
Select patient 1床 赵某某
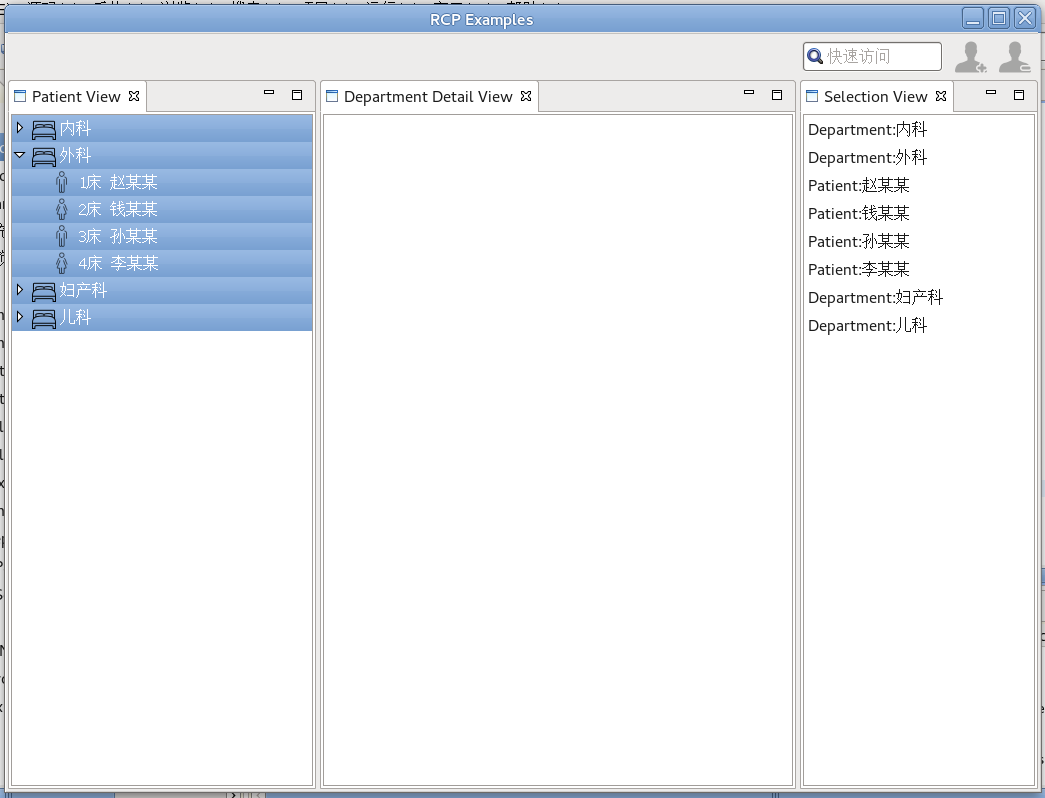(162, 182)
